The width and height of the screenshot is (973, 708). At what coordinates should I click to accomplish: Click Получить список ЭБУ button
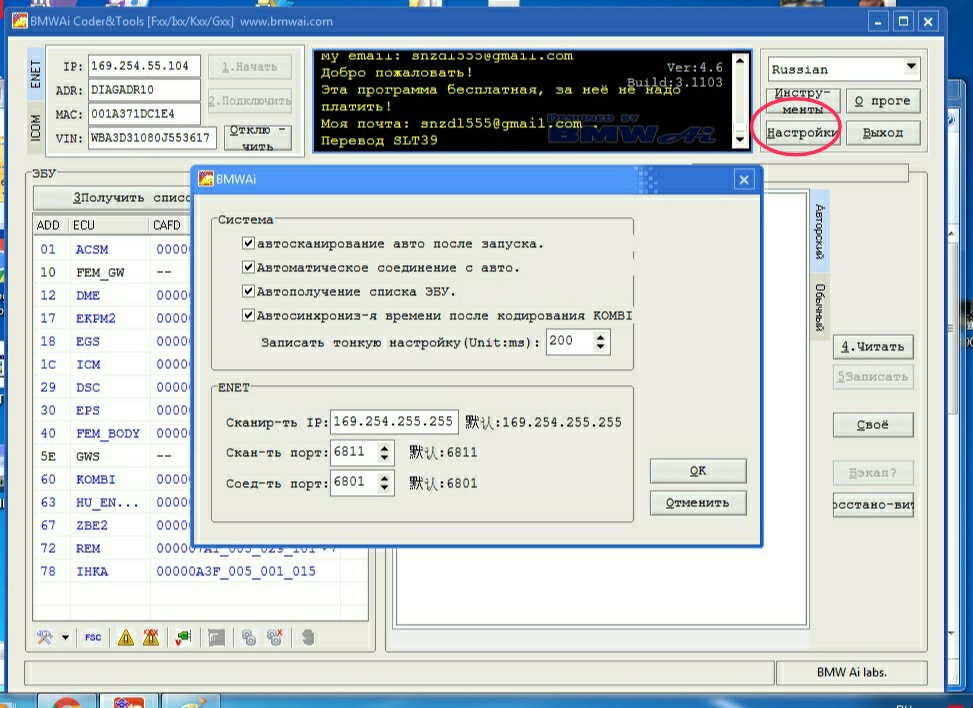tap(113, 198)
